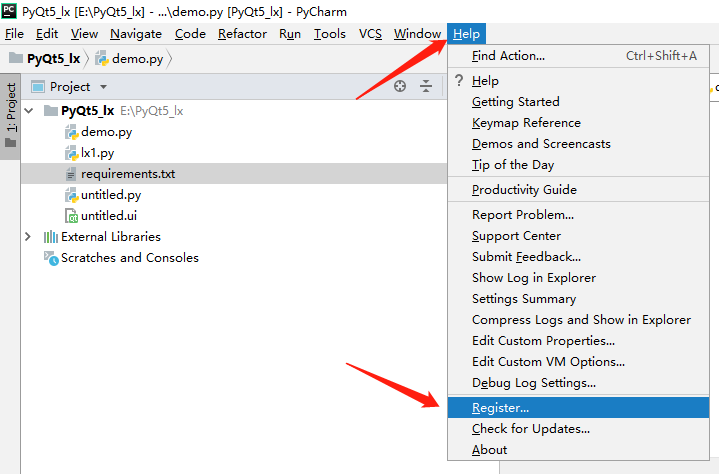Image resolution: width=719 pixels, height=474 pixels.
Task: Click the collapse all icon in Project panel
Action: (x=425, y=87)
